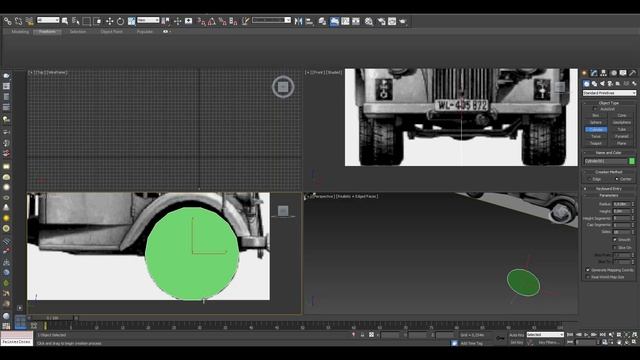Click the Mirror tool icon
640x360 pixels.
tap(298, 21)
